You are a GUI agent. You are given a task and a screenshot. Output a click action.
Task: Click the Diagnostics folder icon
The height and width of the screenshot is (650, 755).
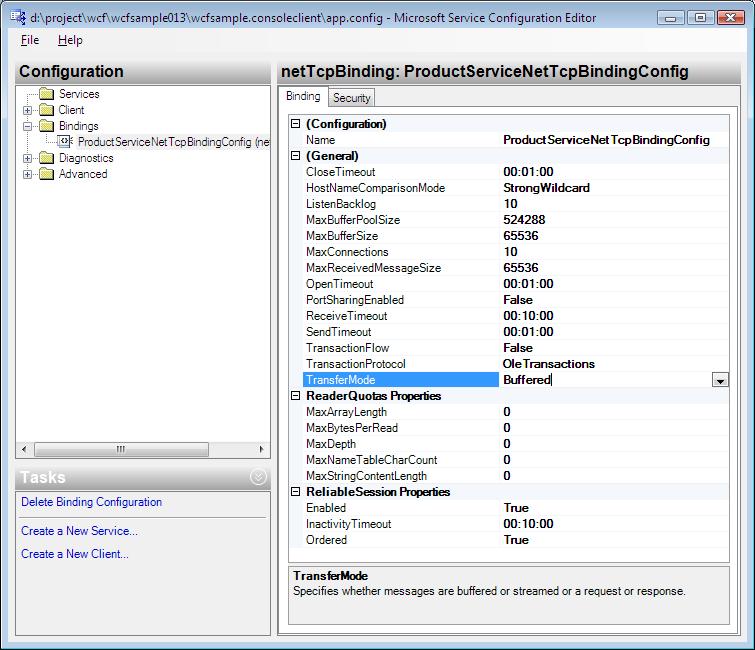coord(46,158)
